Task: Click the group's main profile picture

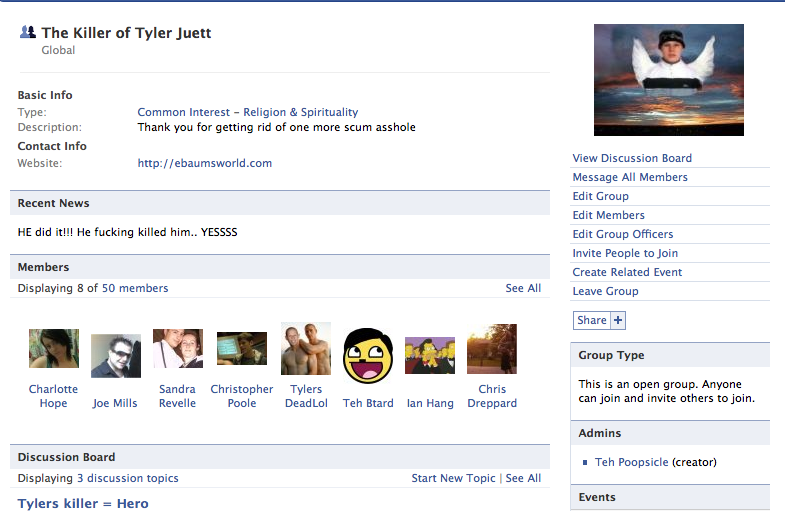Action: click(x=669, y=80)
